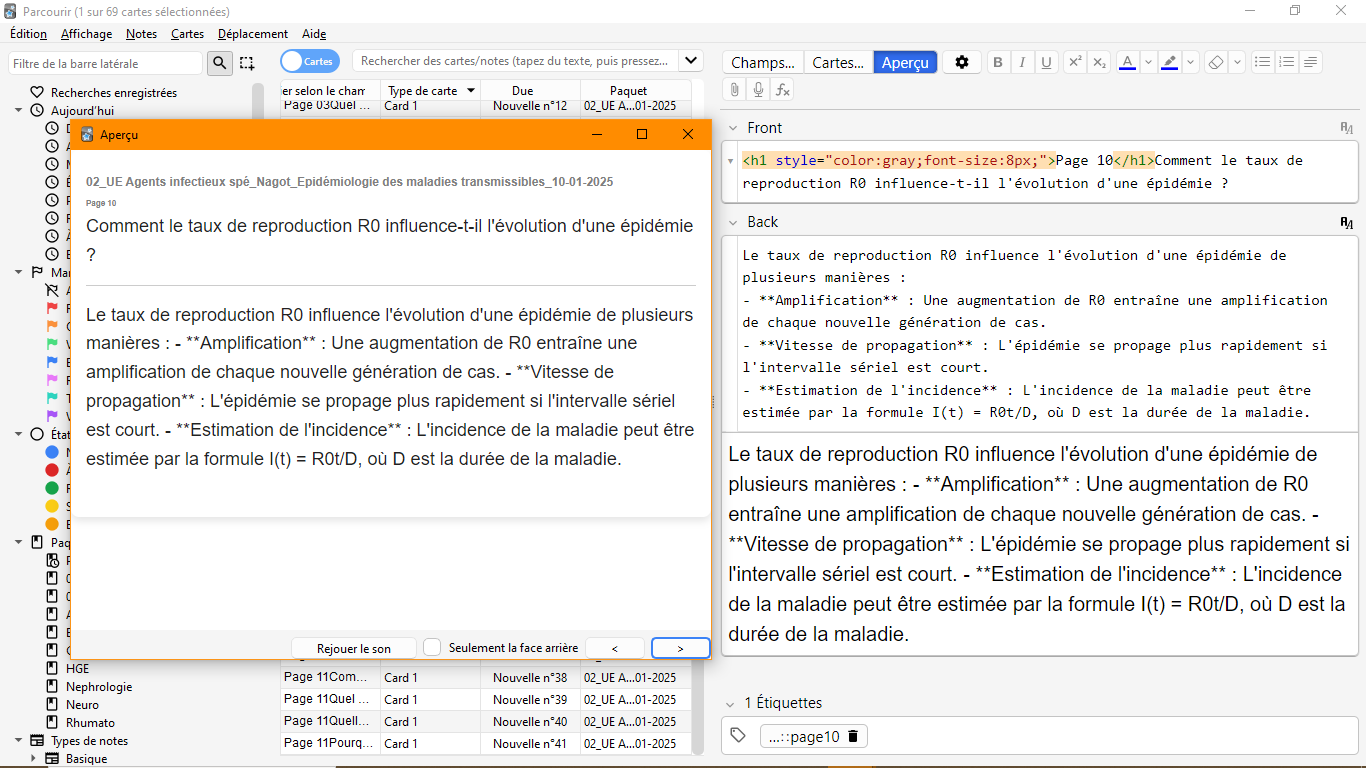Collapse the Front field section

tap(732, 128)
